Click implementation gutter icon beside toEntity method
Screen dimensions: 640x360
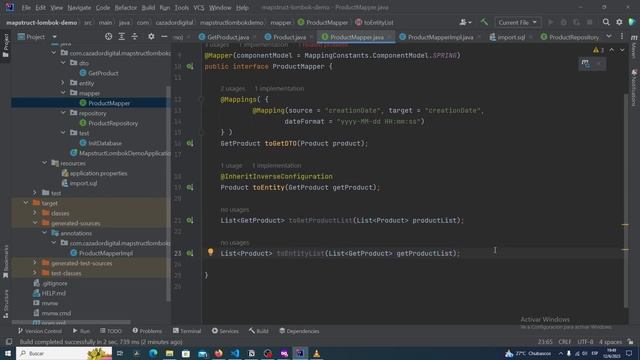[x=190, y=187]
